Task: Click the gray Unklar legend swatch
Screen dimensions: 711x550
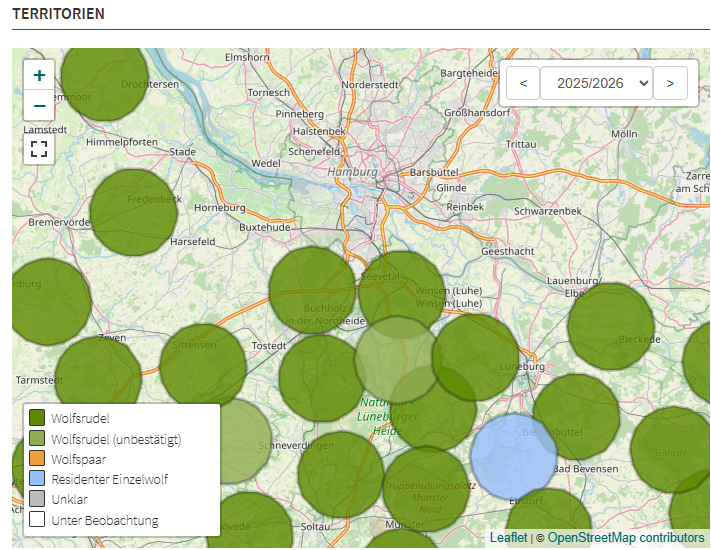Action: pyautogui.click(x=37, y=499)
